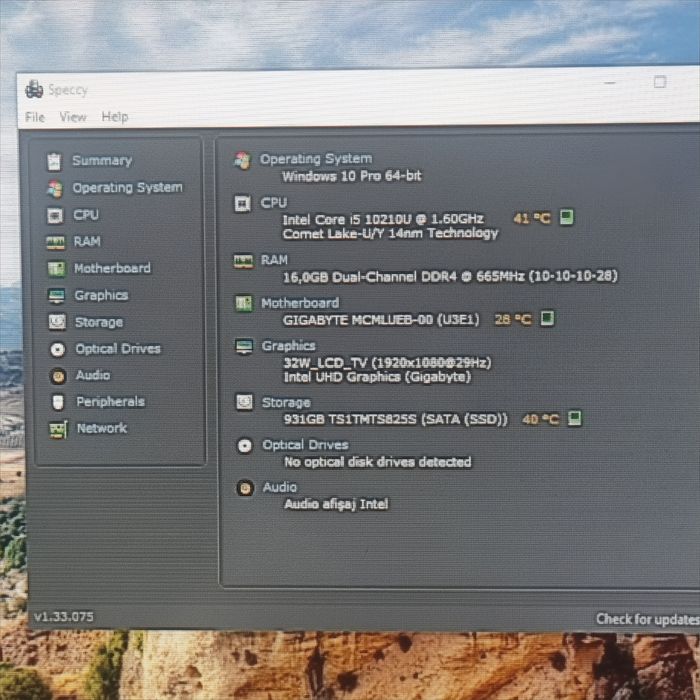Click the CPU temperature indicator icon next to 41 °C
This screenshot has height=700, width=700.
pyautogui.click(x=567, y=217)
